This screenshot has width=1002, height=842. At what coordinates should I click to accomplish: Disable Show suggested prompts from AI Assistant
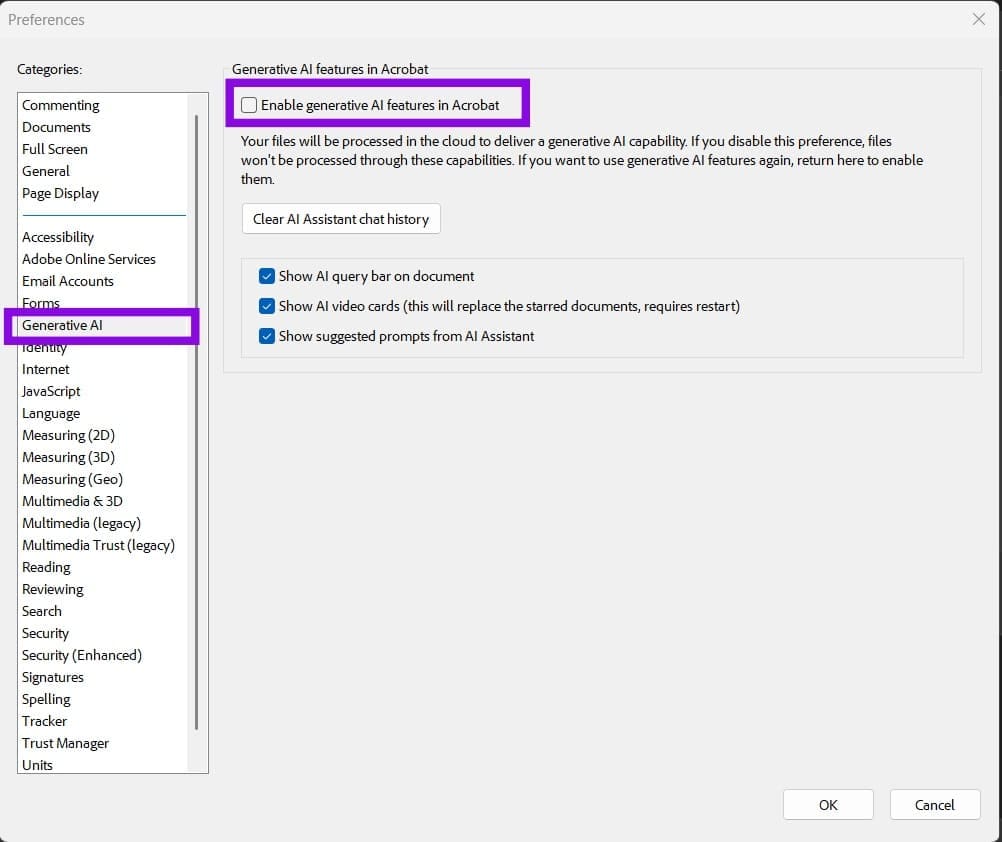click(x=266, y=336)
